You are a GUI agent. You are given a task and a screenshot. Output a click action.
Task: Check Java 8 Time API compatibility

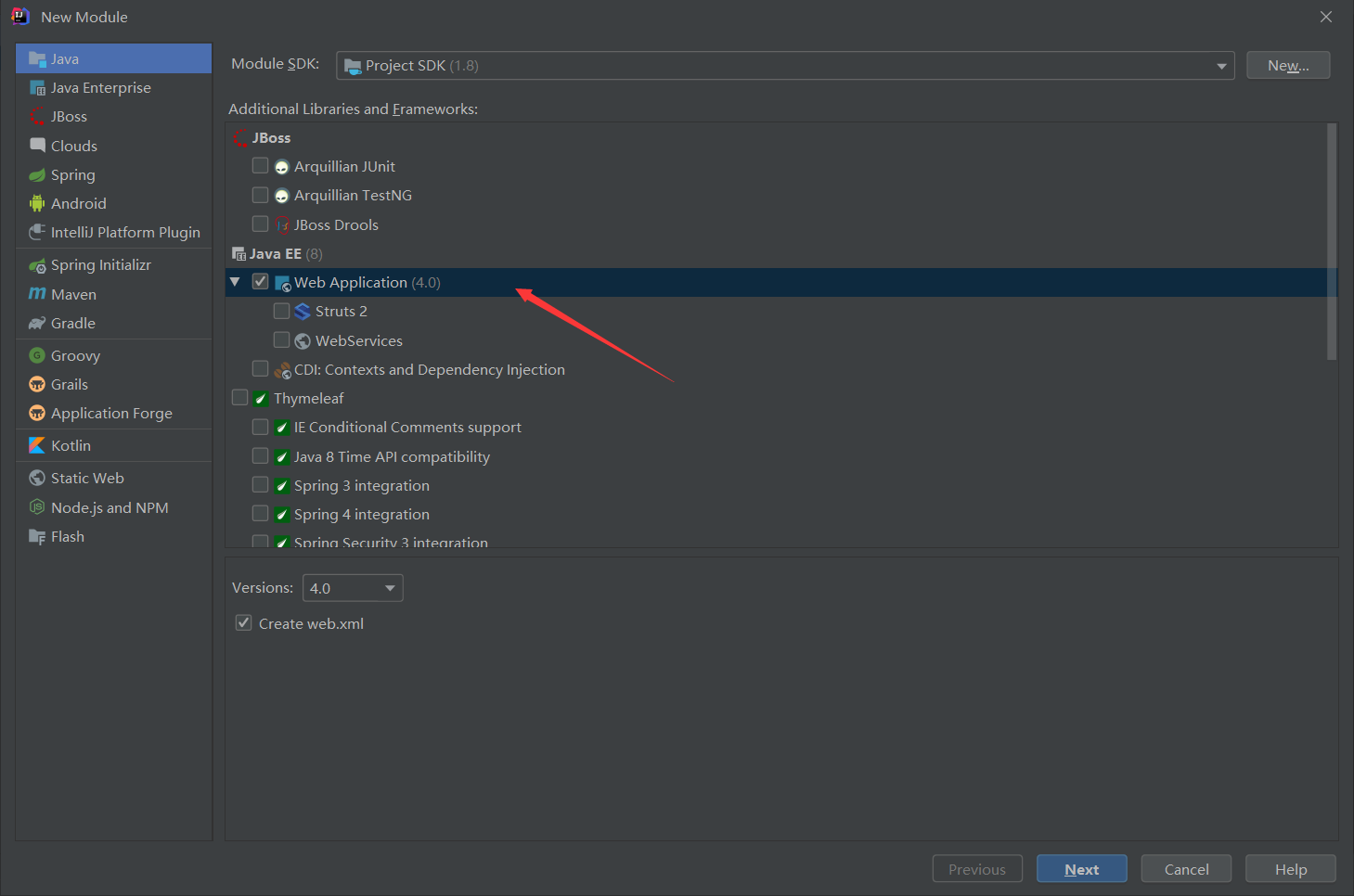[260, 455]
